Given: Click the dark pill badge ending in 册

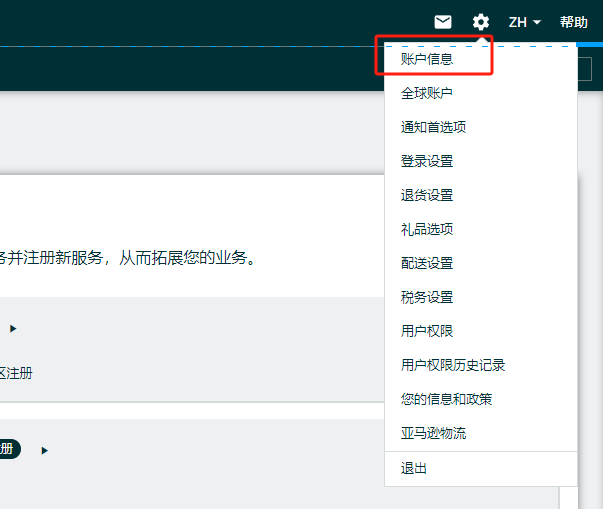Looking at the screenshot, I should (10, 449).
